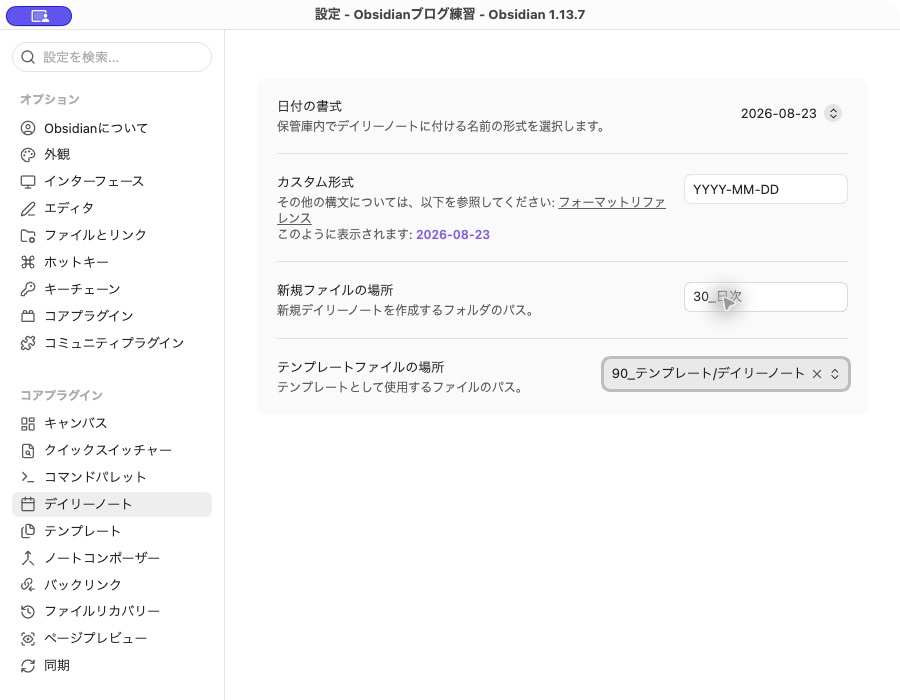
Task: Click the コアプラグイン box icon
Action: tap(28, 316)
